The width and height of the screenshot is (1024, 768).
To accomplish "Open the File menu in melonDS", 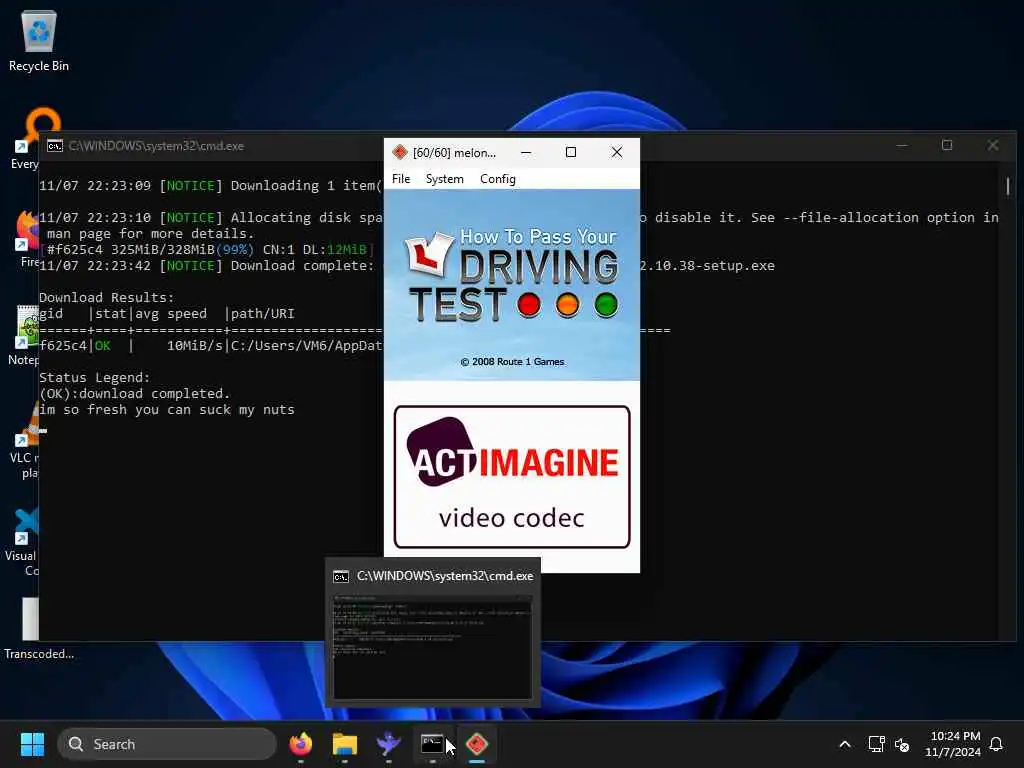I will (401, 179).
